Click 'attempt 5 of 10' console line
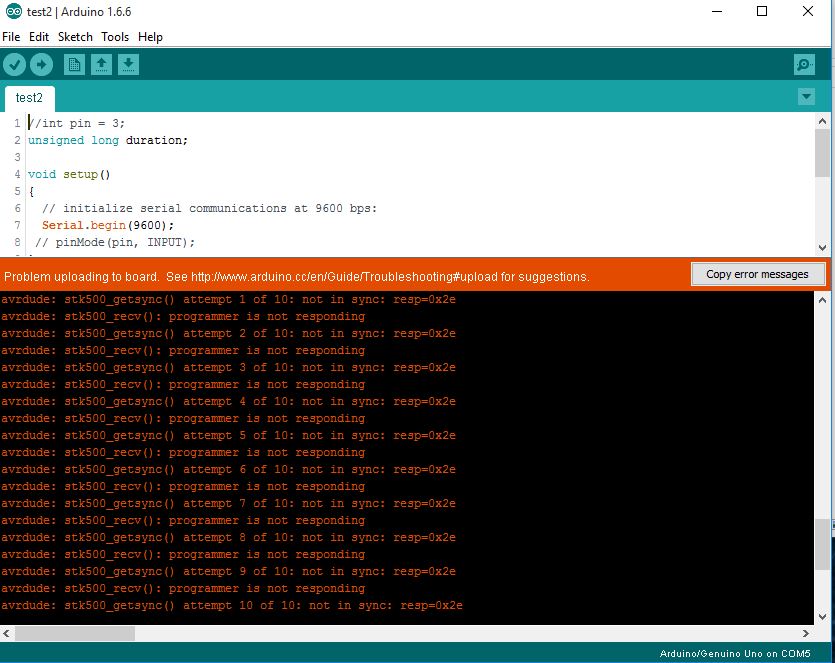Viewport: 835px width, 663px height. pos(228,435)
